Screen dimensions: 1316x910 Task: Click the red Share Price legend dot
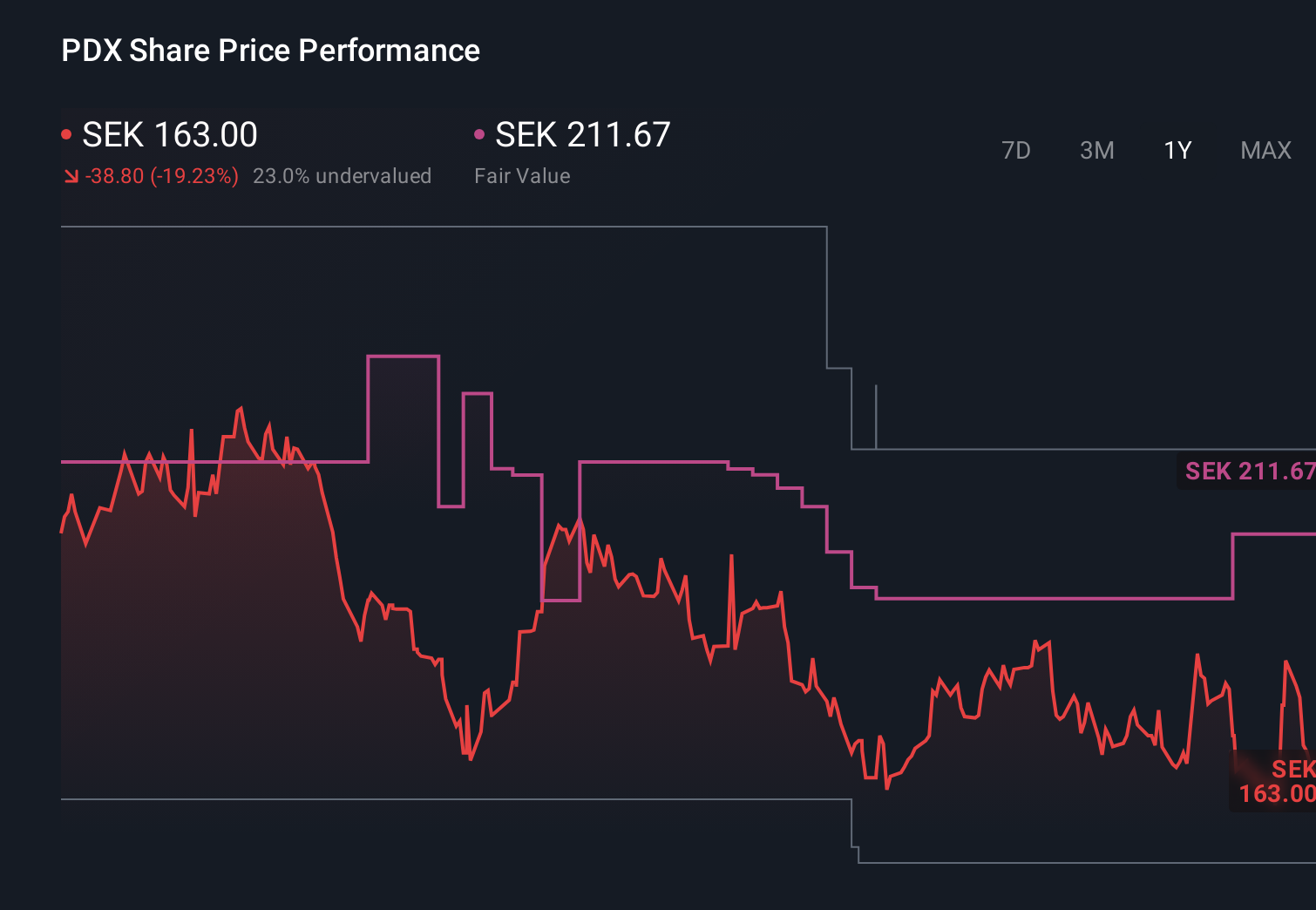point(67,133)
